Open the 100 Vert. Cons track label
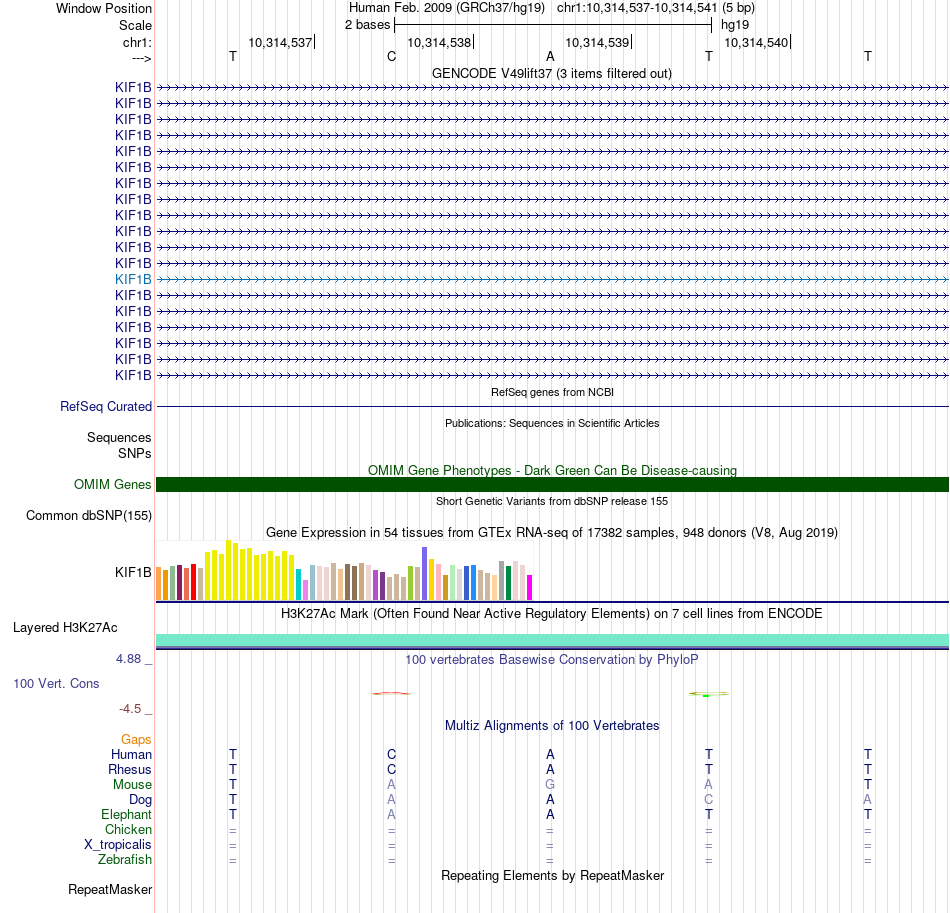 click(x=56, y=683)
